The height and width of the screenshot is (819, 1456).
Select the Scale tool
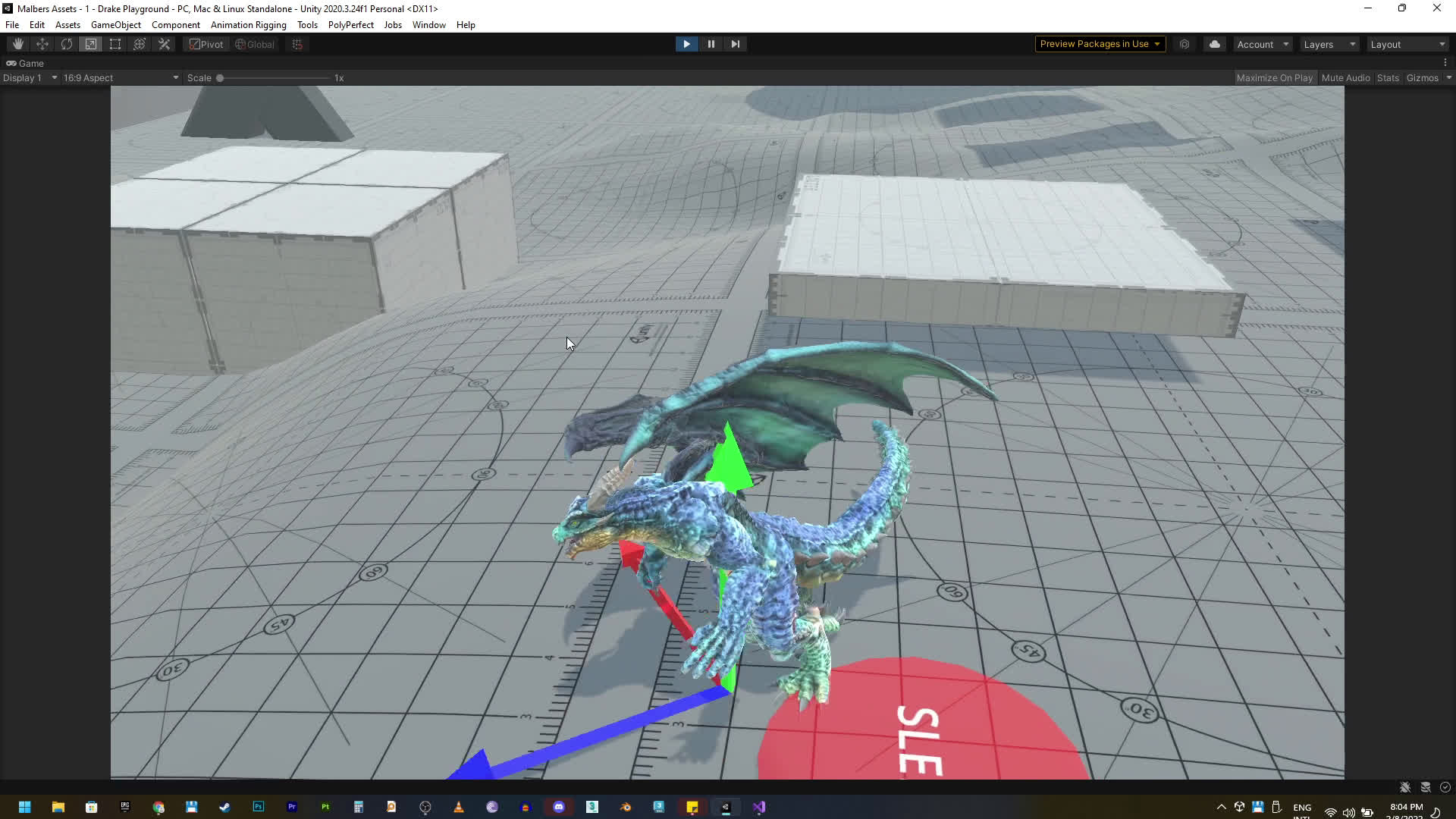pyautogui.click(x=91, y=44)
